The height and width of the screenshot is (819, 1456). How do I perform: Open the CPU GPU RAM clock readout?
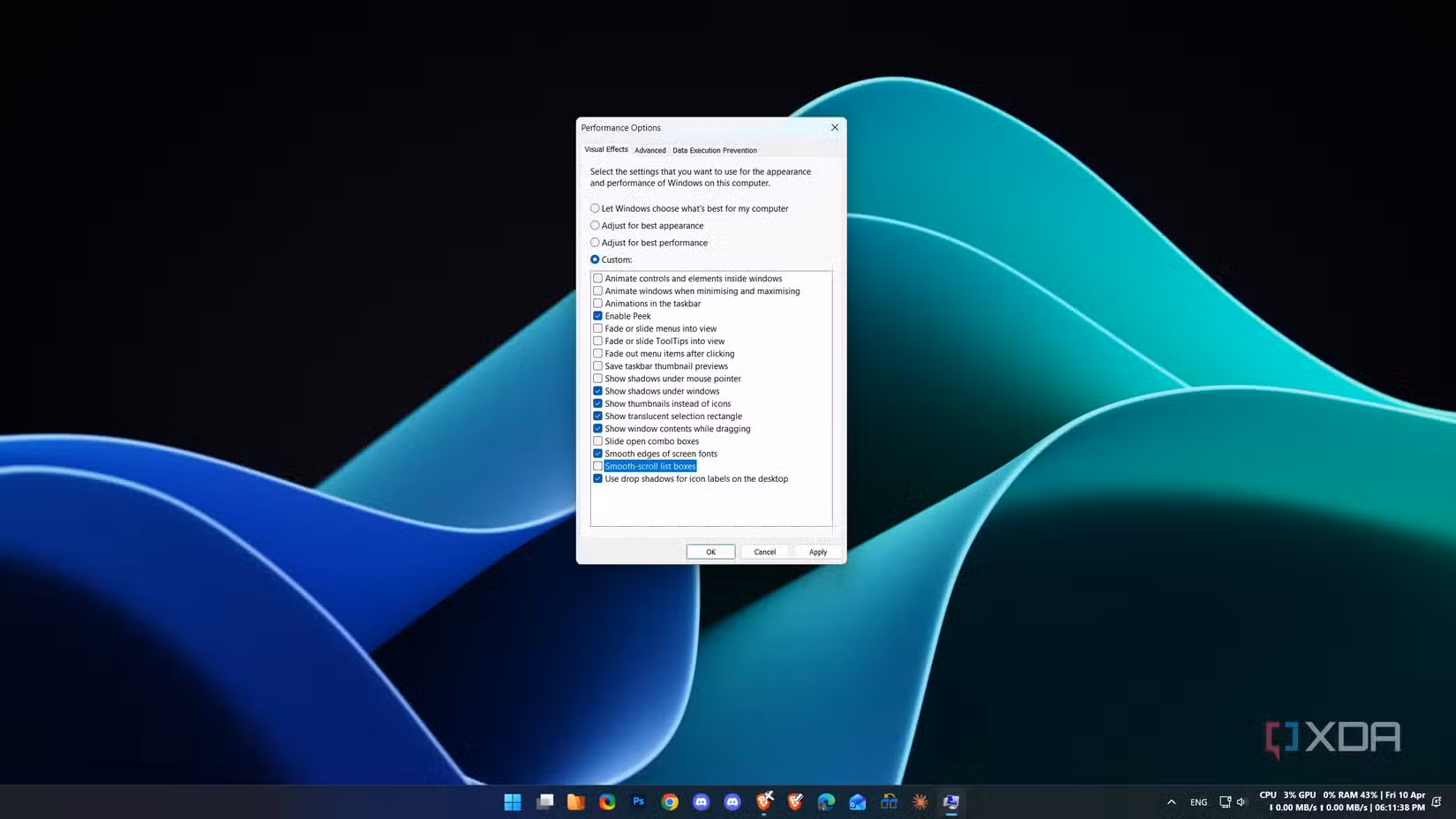[1342, 801]
